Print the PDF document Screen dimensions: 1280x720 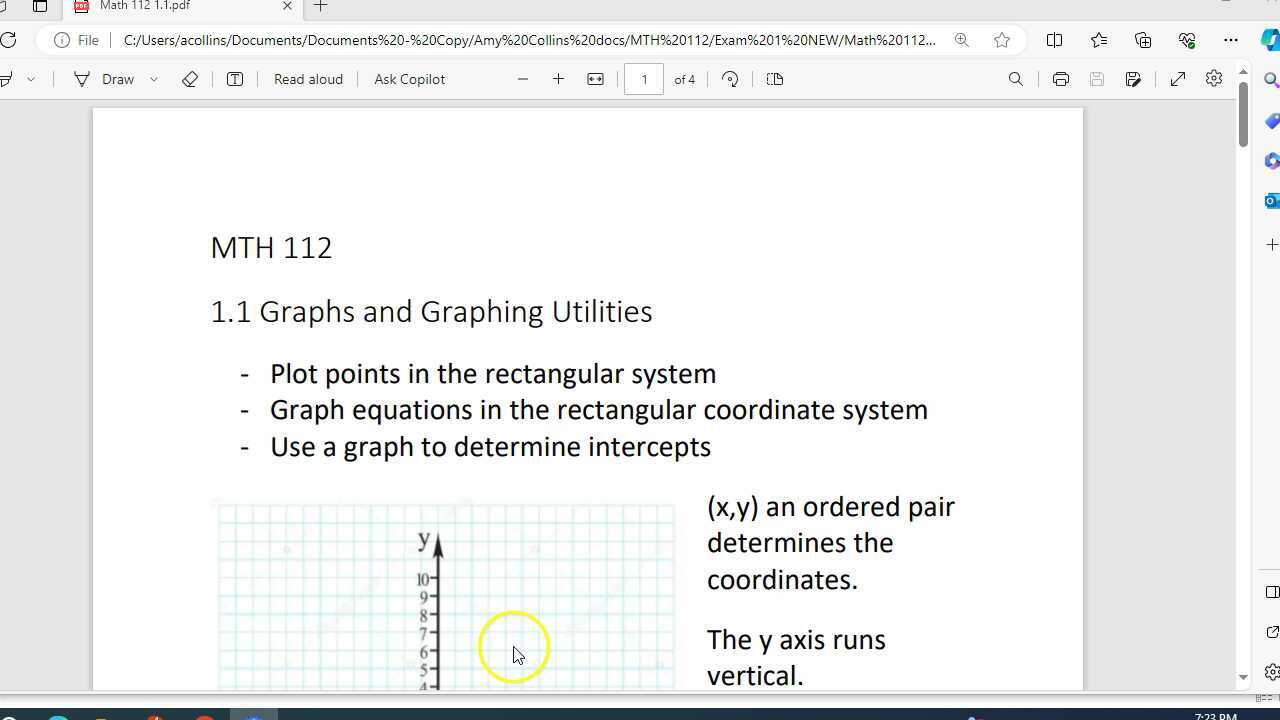[1061, 79]
